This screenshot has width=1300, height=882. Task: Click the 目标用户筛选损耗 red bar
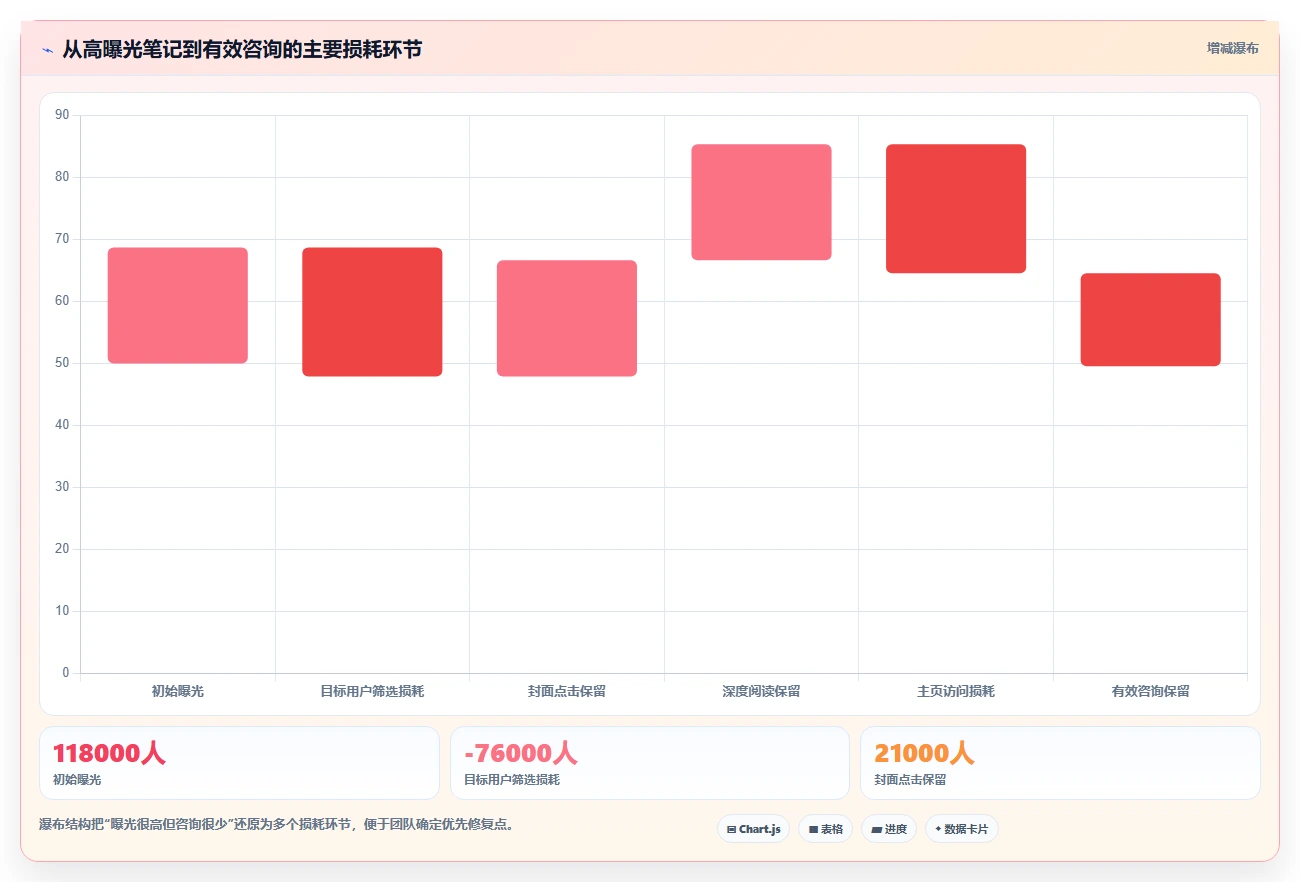372,312
